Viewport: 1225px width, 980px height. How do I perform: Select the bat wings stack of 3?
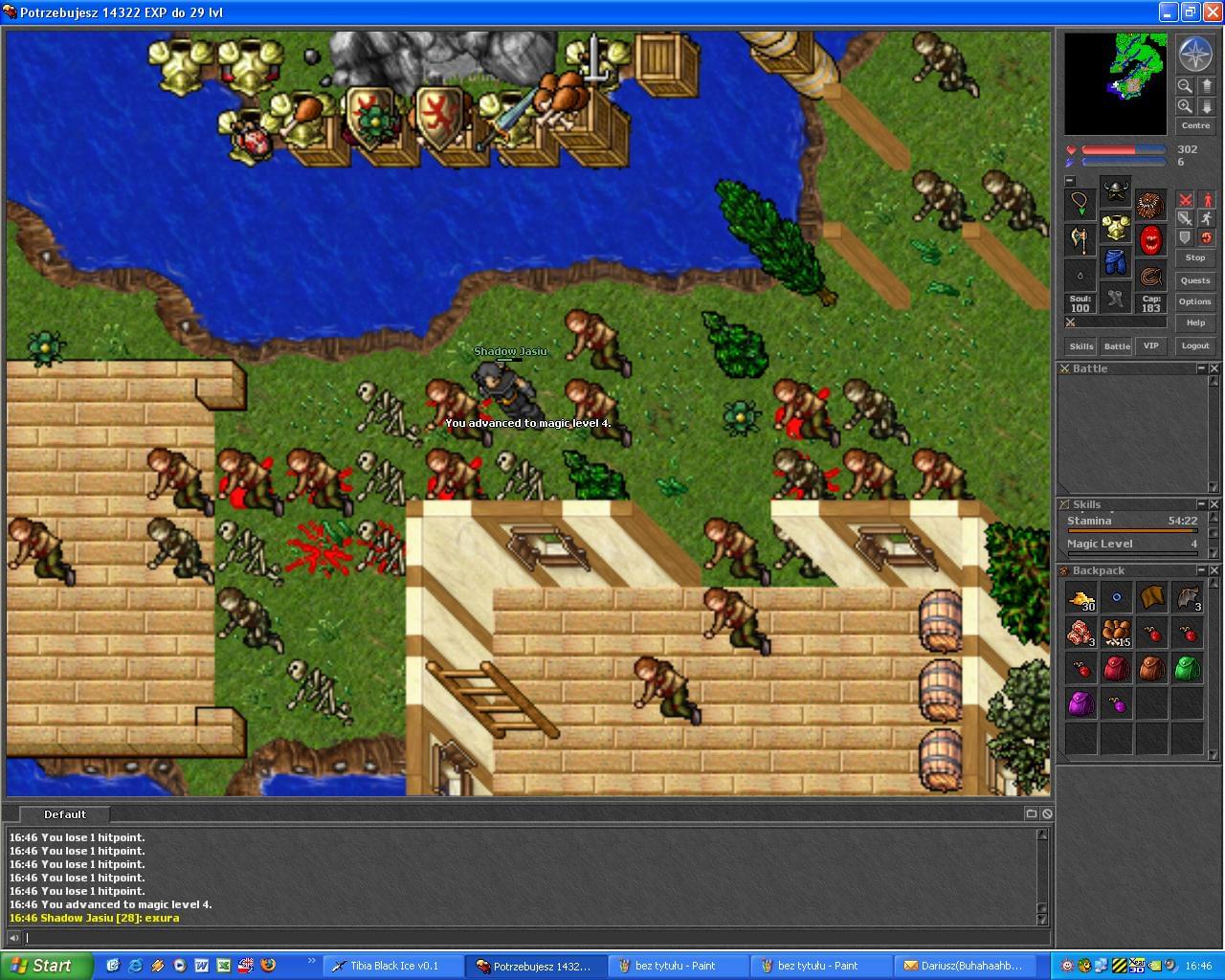pyautogui.click(x=1187, y=598)
